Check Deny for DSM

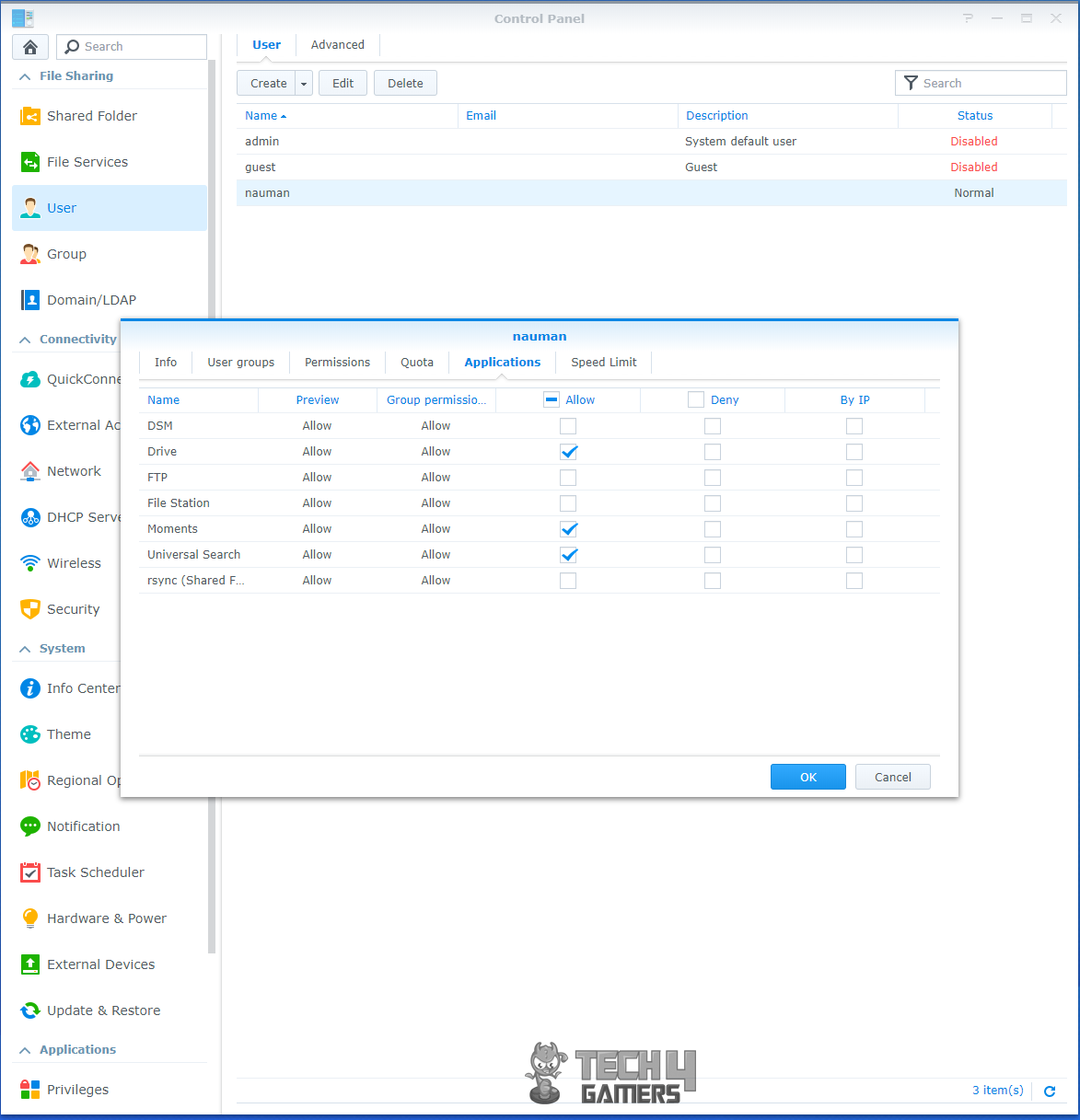pyautogui.click(x=713, y=426)
